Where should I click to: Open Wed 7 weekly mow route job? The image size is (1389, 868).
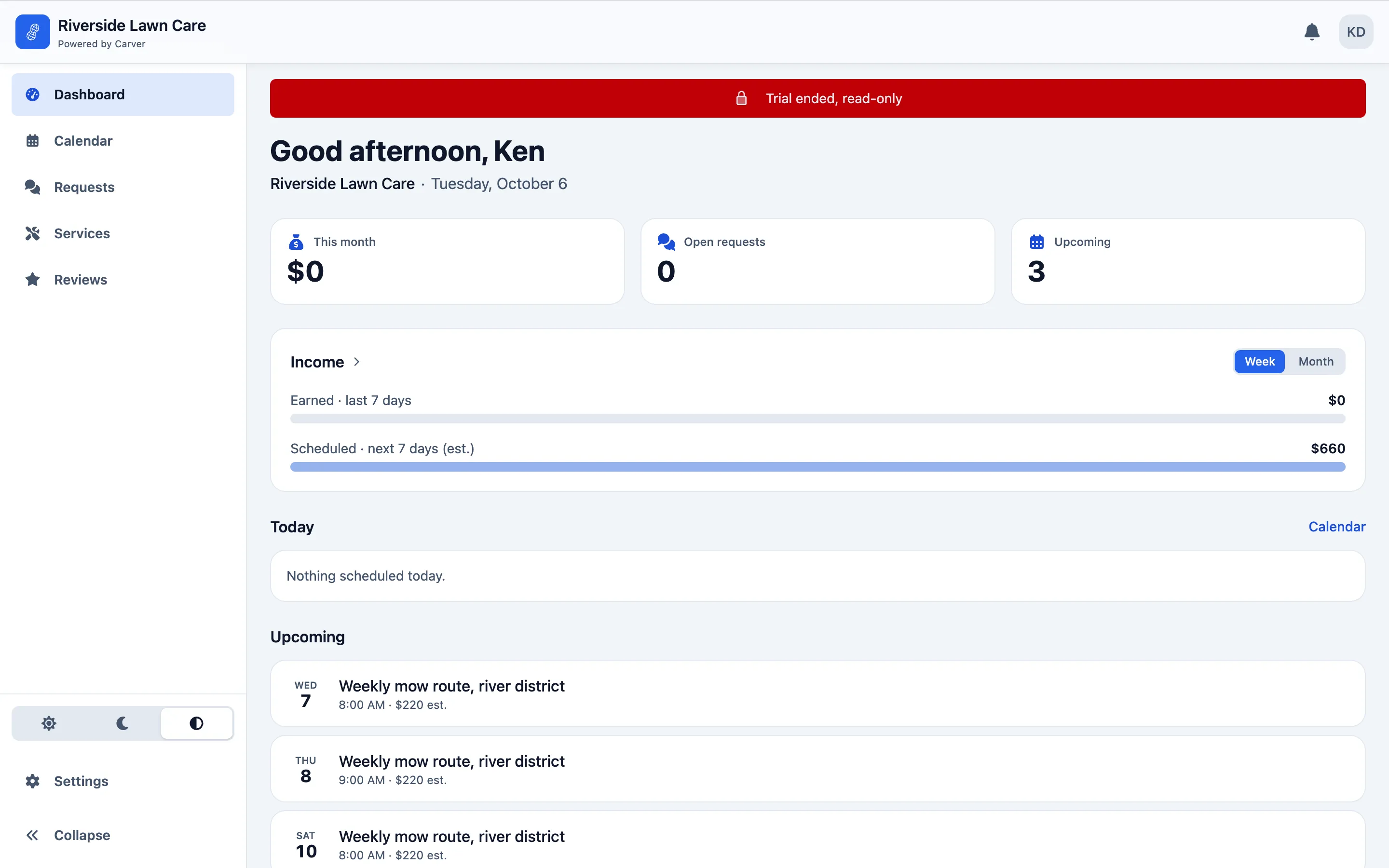coord(818,693)
